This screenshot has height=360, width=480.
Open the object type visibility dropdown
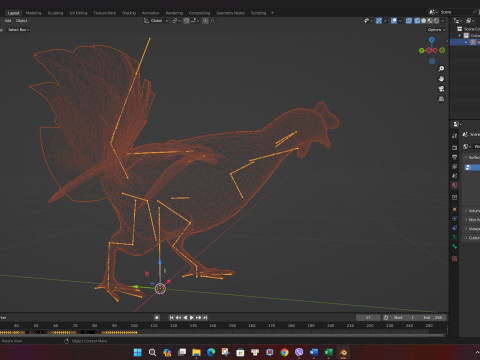[x=368, y=21]
